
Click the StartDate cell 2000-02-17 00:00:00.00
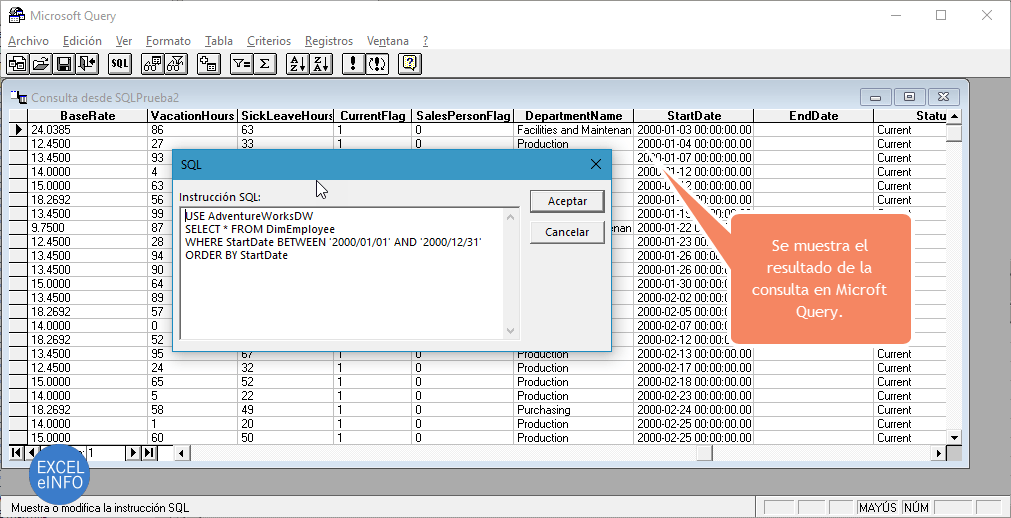694,368
